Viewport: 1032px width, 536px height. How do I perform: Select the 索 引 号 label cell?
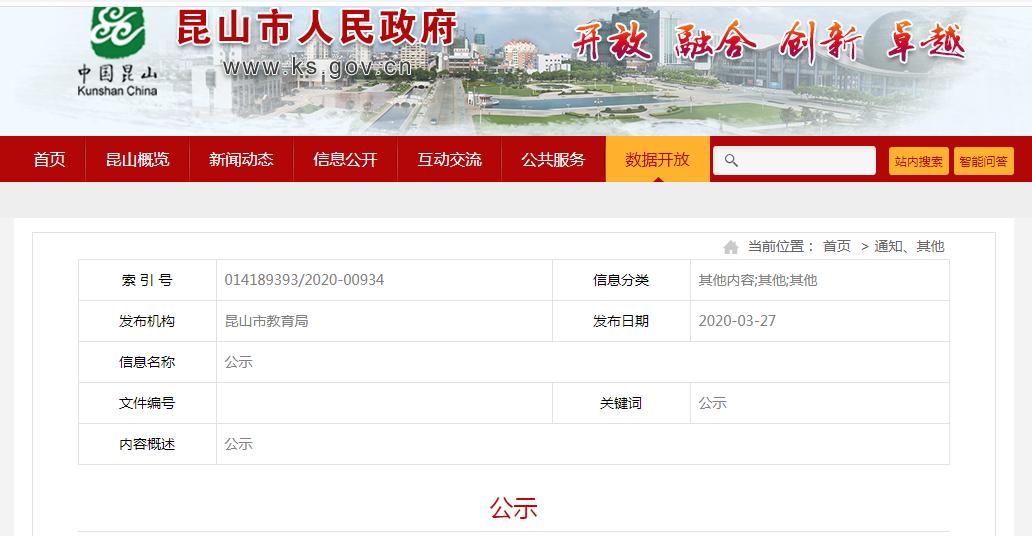[x=147, y=281]
